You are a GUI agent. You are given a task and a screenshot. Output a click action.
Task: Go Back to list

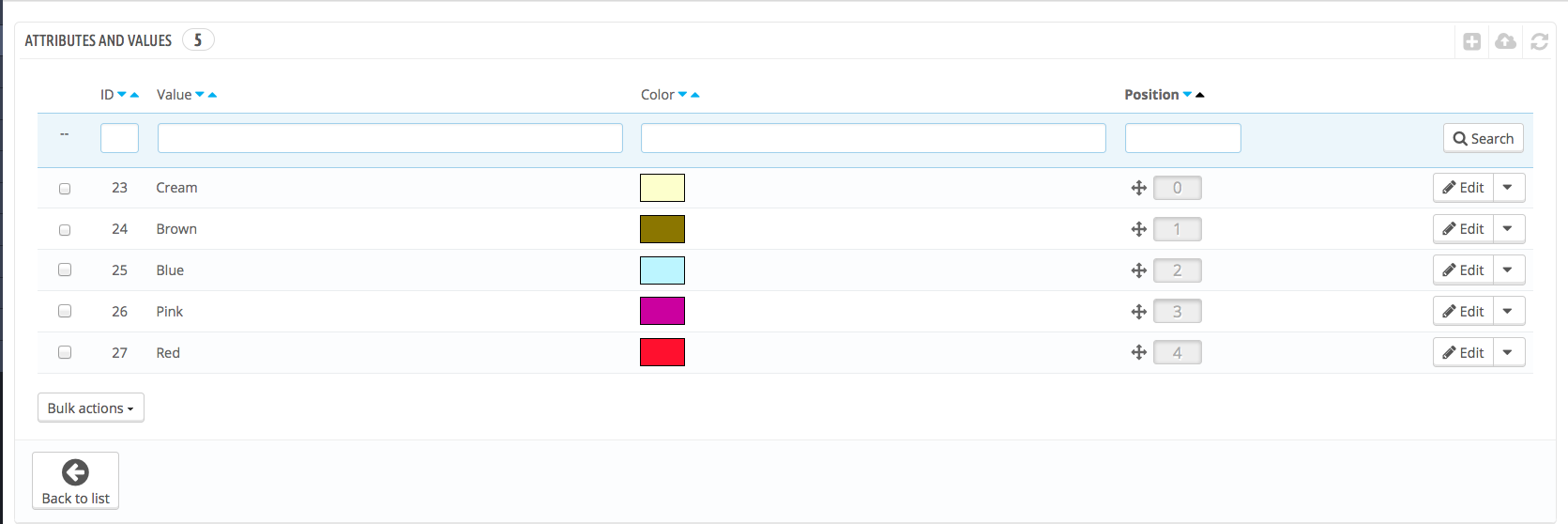75,481
